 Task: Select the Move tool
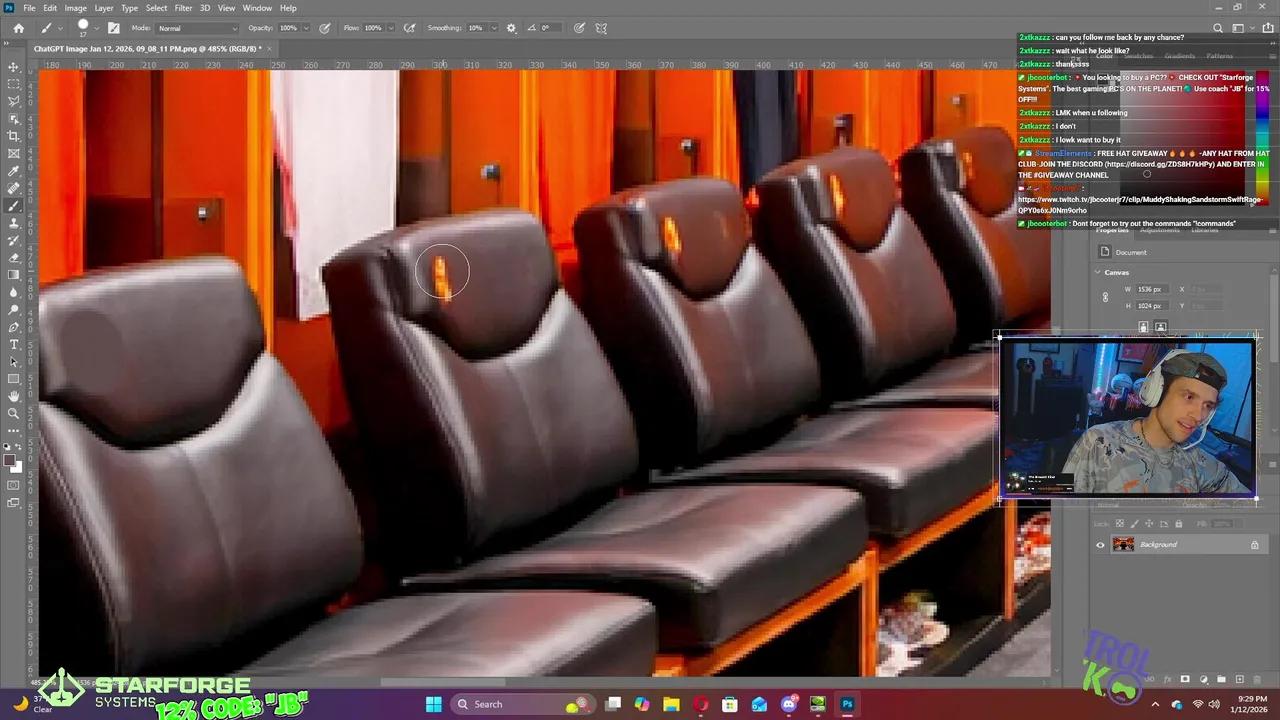13,66
